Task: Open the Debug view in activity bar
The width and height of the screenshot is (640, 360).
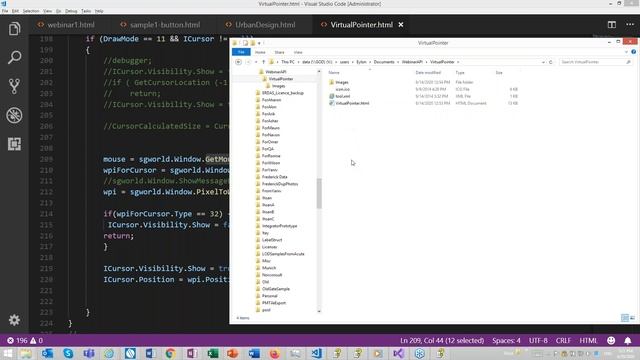Action: (x=14, y=115)
